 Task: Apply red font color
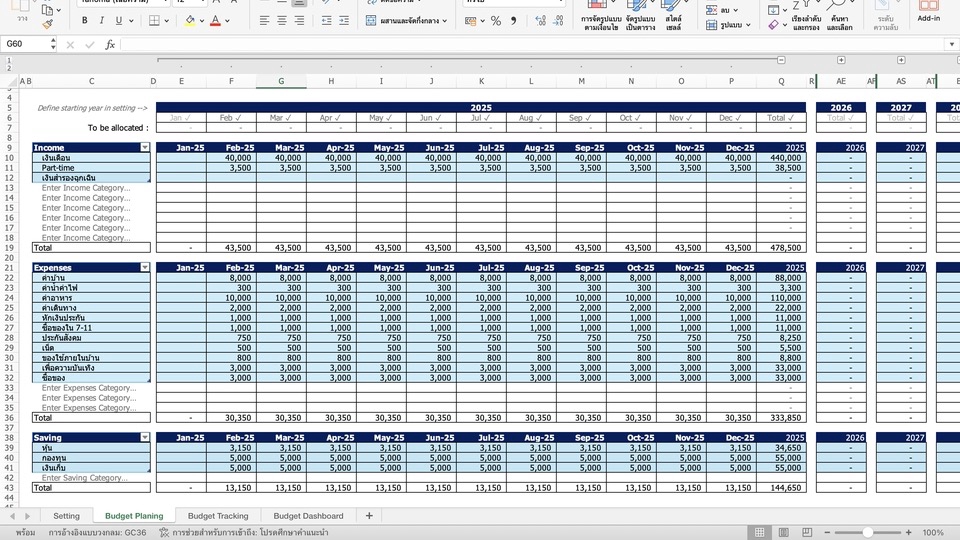[x=216, y=20]
